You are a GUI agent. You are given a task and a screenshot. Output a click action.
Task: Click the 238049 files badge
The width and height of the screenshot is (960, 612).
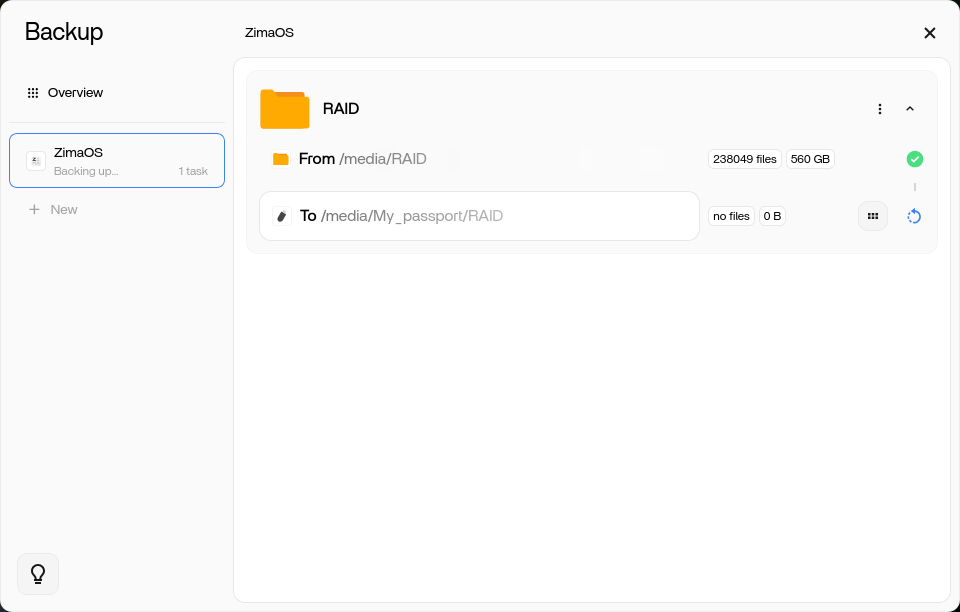(745, 159)
